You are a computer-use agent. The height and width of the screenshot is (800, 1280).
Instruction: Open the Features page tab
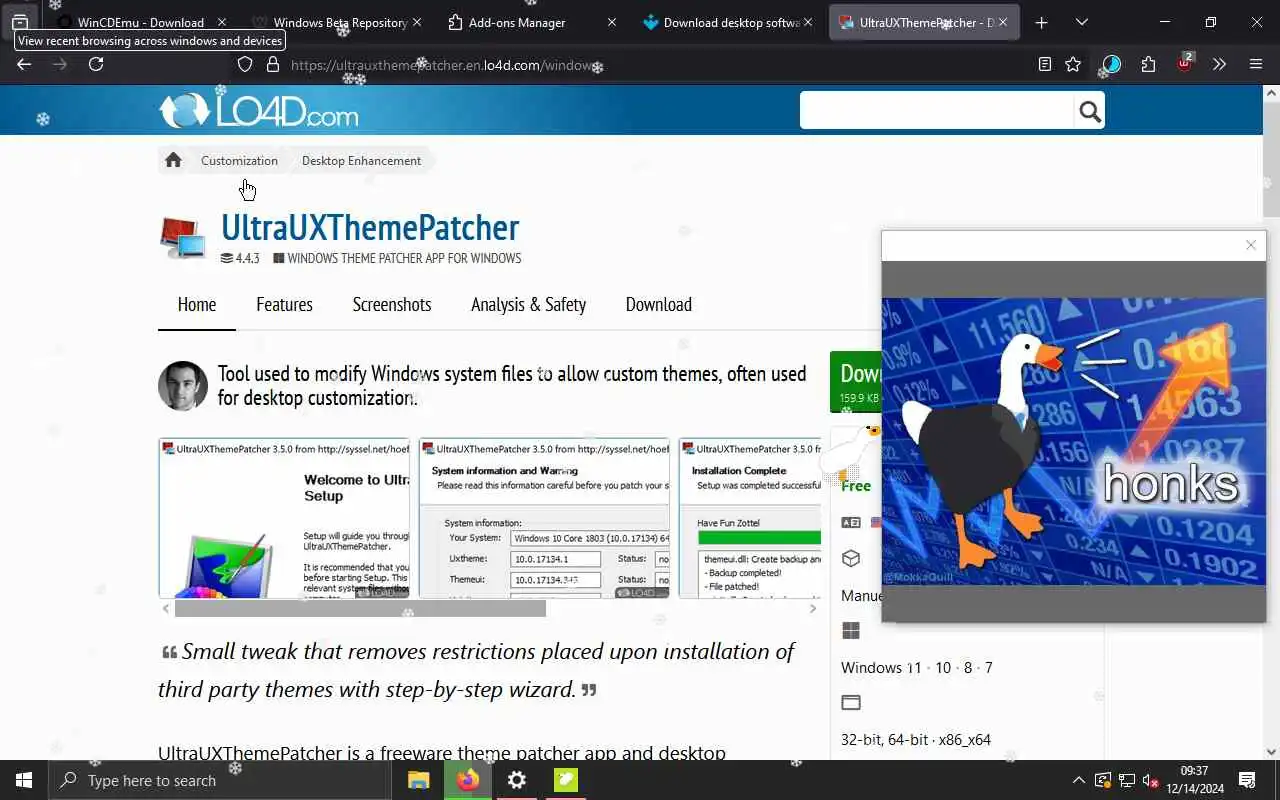(x=284, y=304)
